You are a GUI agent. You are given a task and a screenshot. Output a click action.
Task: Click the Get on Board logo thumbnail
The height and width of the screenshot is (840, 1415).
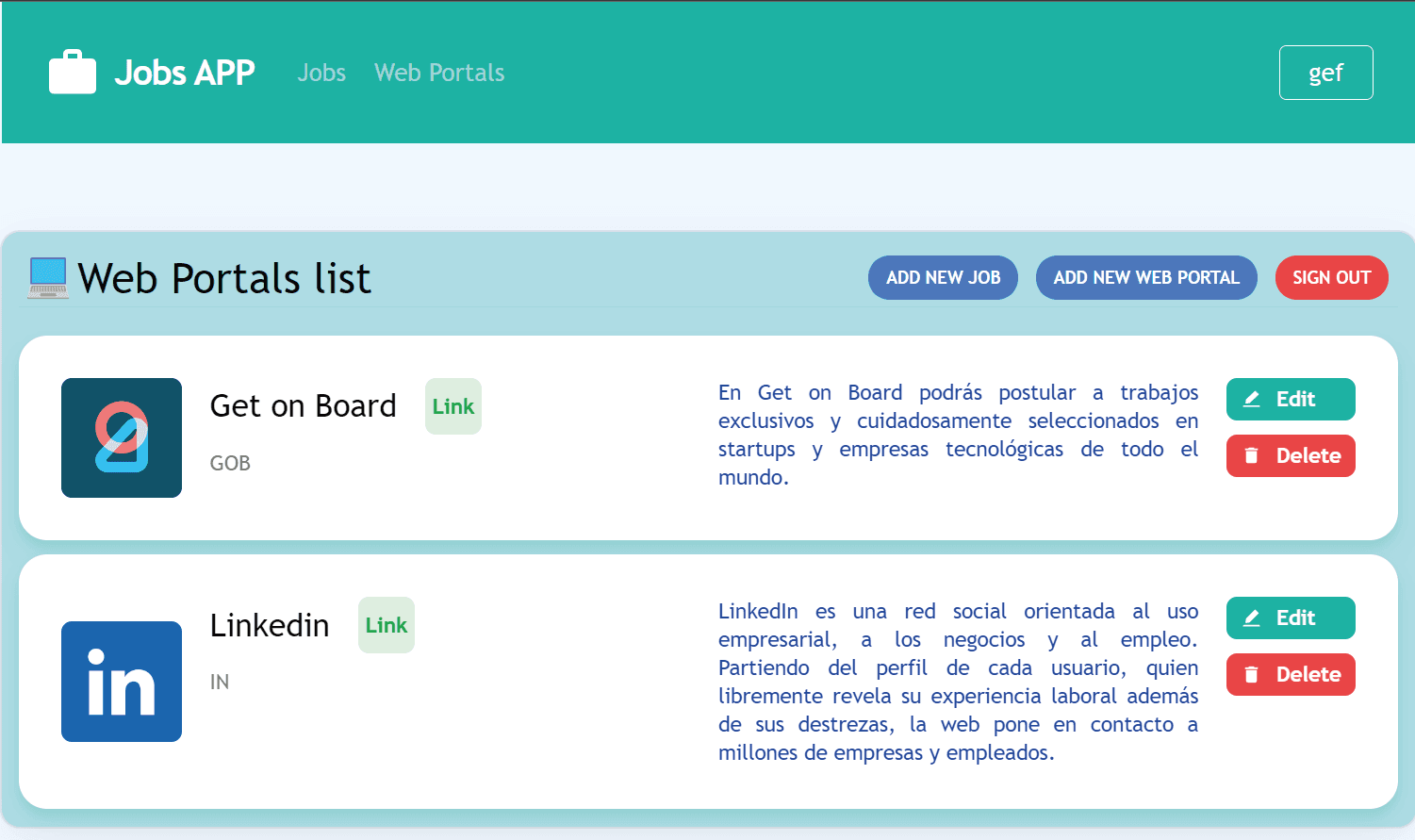tap(122, 437)
